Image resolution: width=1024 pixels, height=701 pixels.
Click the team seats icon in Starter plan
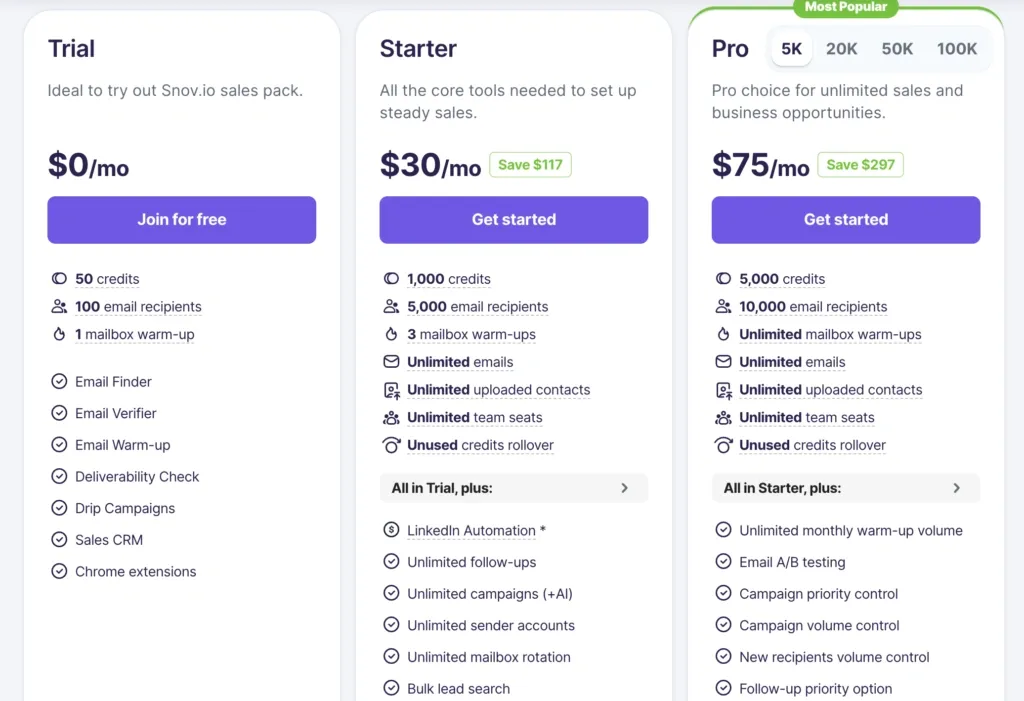391,418
